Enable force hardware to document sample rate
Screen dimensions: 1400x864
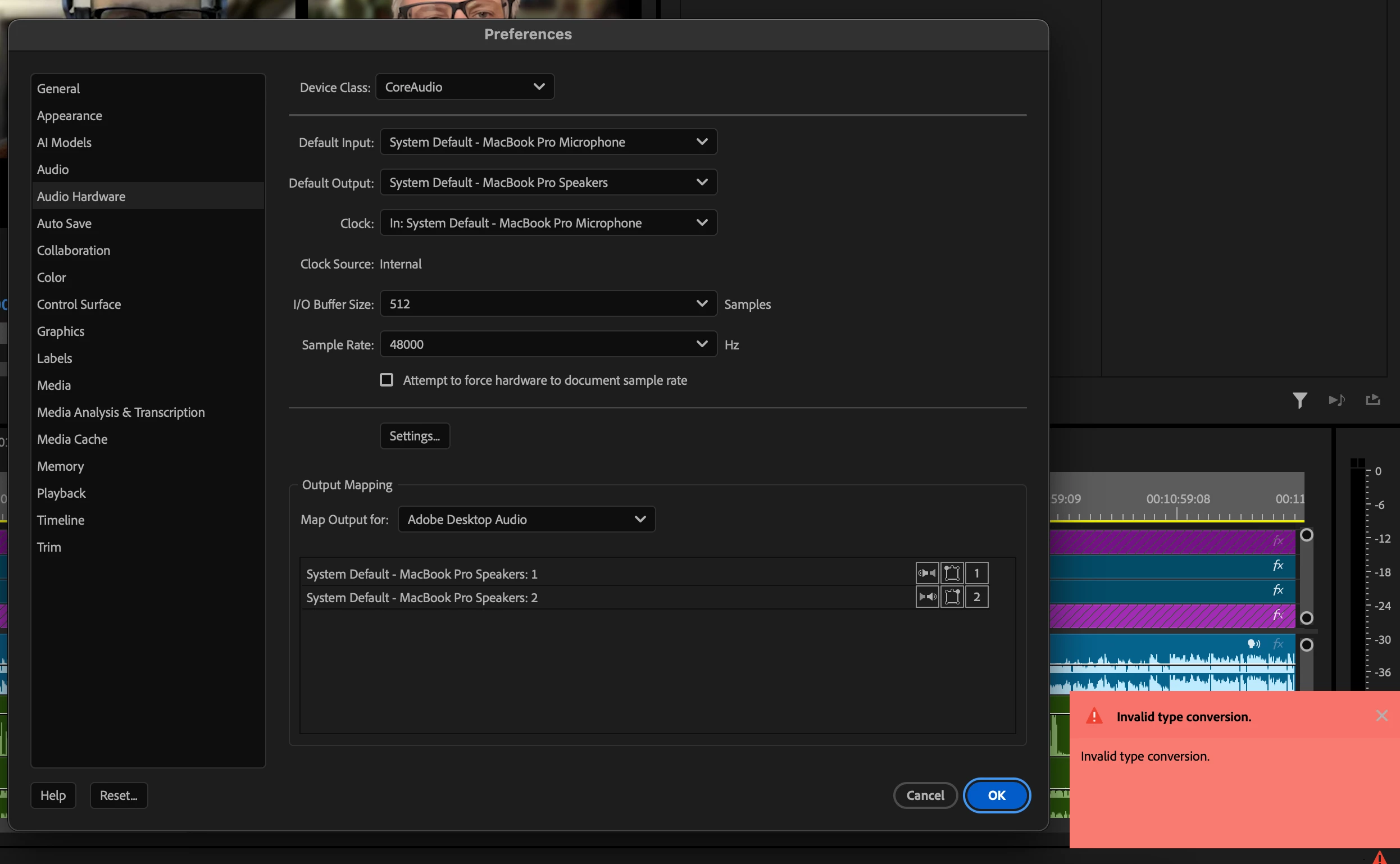(x=387, y=380)
